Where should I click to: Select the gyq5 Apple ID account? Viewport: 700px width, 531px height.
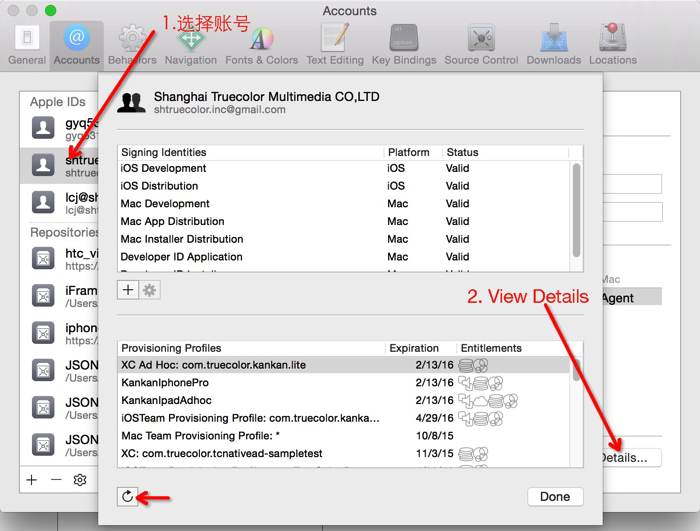coord(59,129)
